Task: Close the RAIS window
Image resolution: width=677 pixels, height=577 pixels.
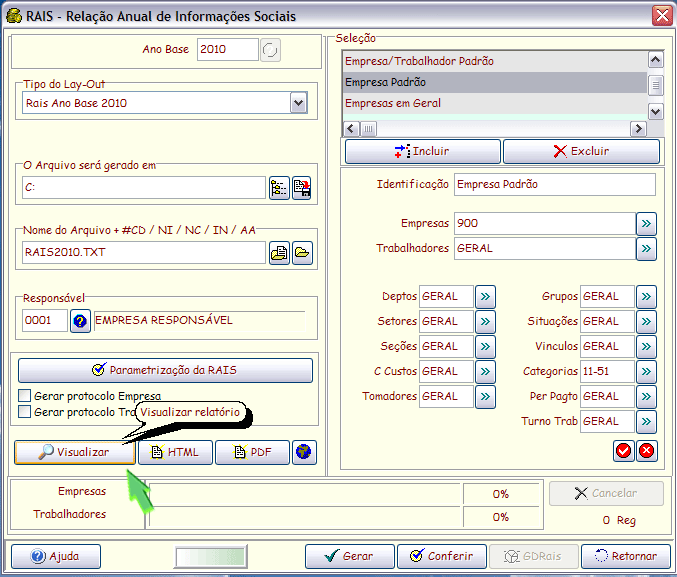Action: [x=662, y=16]
